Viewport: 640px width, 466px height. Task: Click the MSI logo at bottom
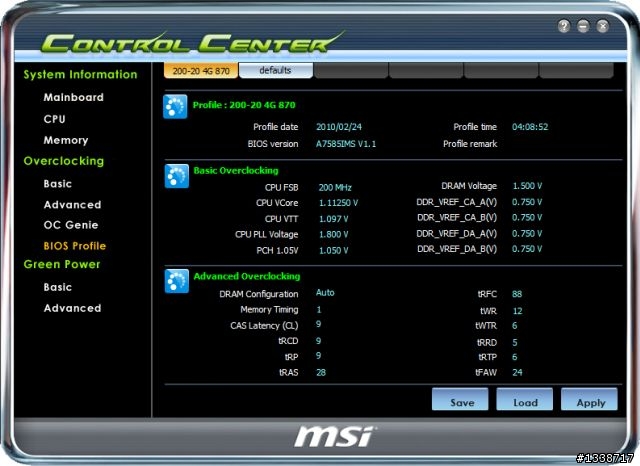coord(334,437)
